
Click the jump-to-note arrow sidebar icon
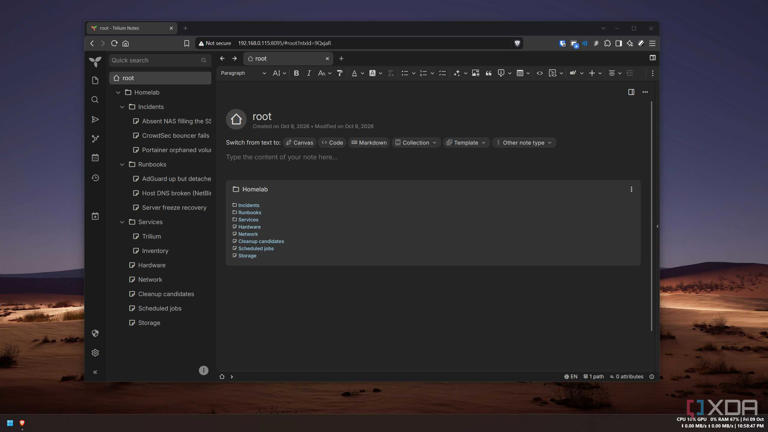[96, 120]
